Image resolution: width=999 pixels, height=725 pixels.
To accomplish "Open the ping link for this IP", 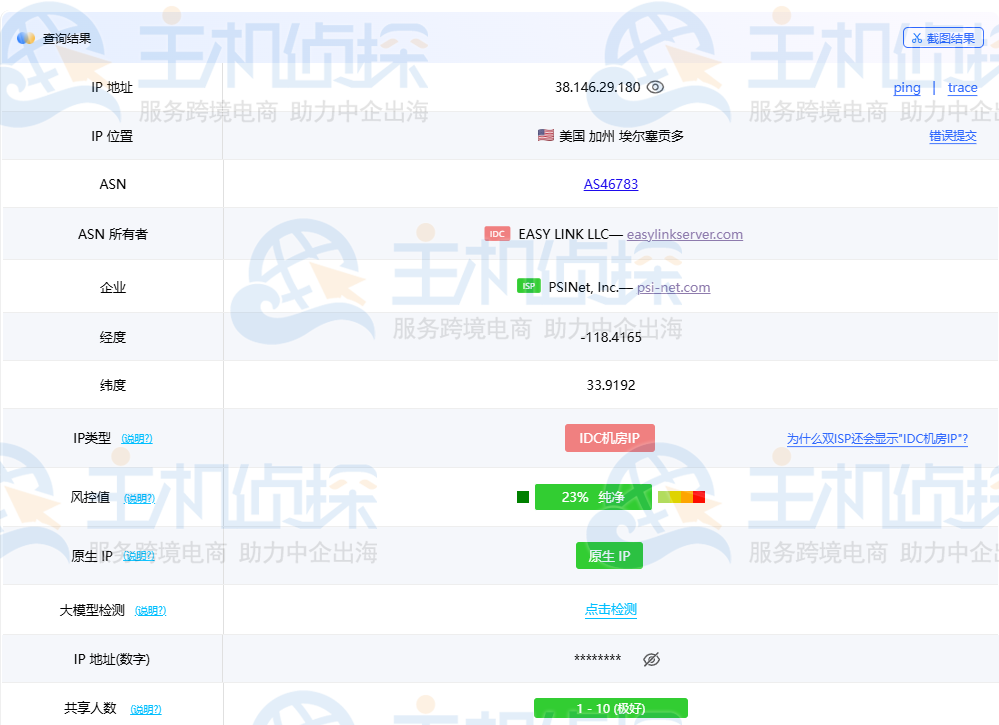I will pyautogui.click(x=906, y=88).
